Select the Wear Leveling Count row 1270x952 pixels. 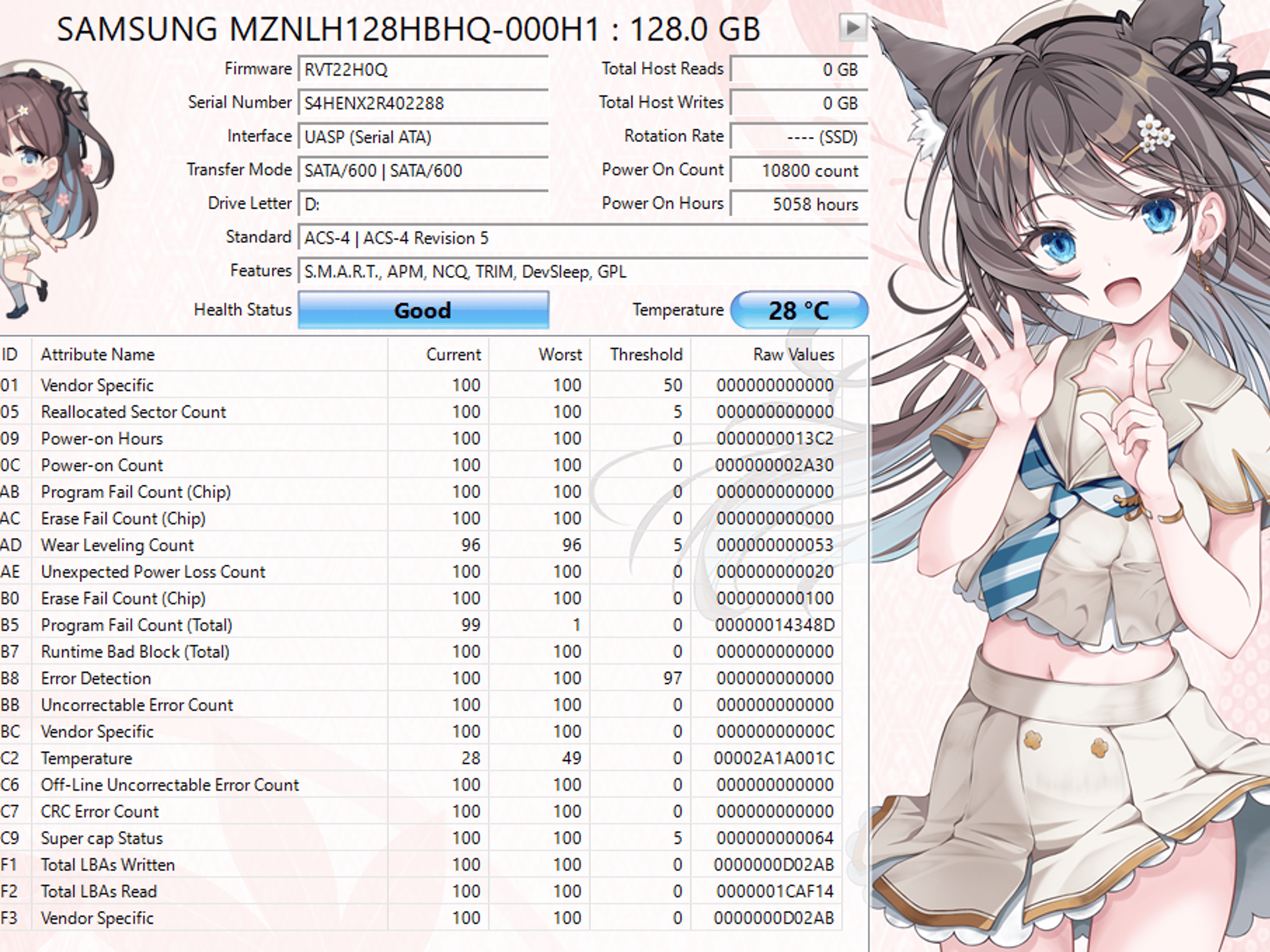coord(420,545)
